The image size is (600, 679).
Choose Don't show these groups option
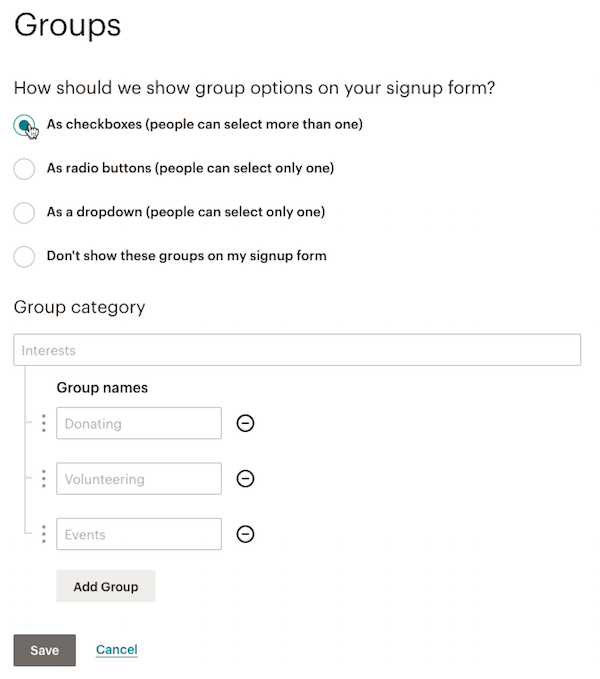(24, 257)
